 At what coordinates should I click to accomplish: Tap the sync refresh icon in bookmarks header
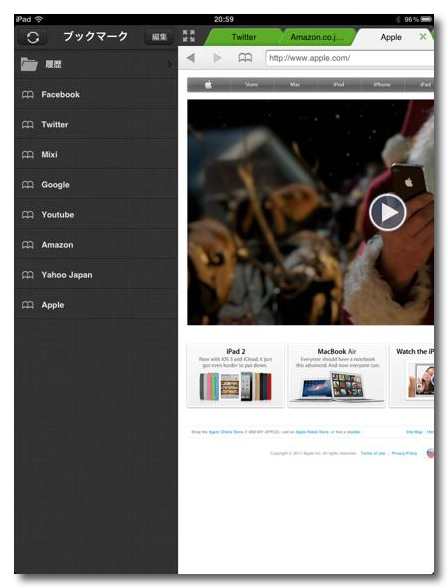click(33, 37)
